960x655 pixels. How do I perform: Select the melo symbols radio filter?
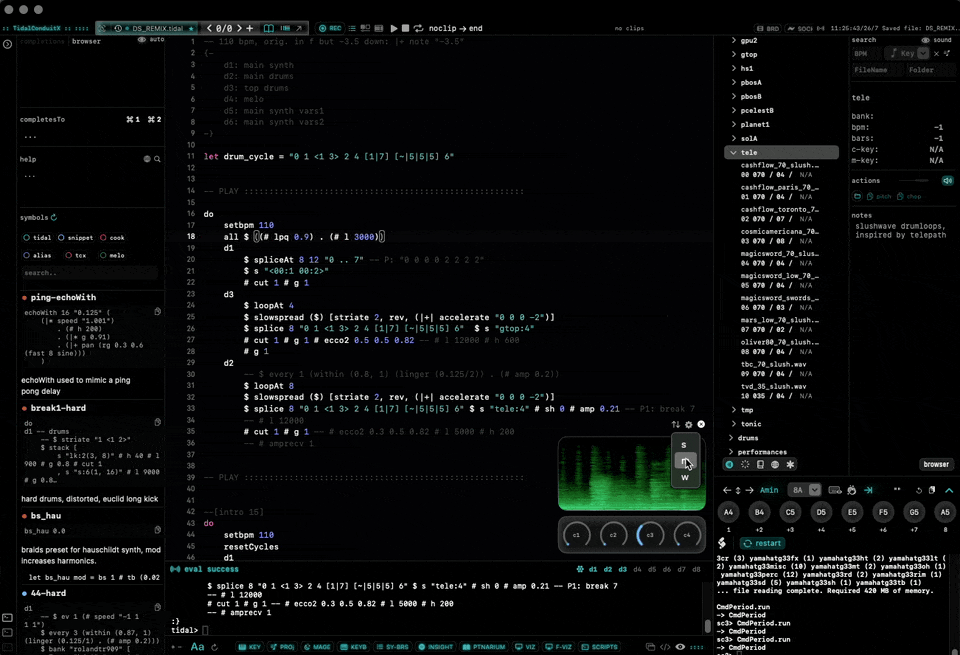pos(112,255)
